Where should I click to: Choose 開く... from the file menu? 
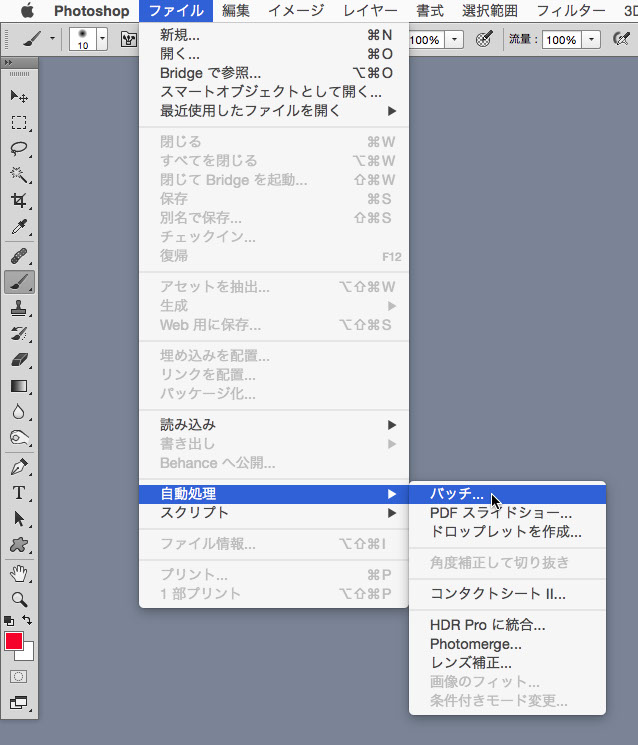click(274, 54)
